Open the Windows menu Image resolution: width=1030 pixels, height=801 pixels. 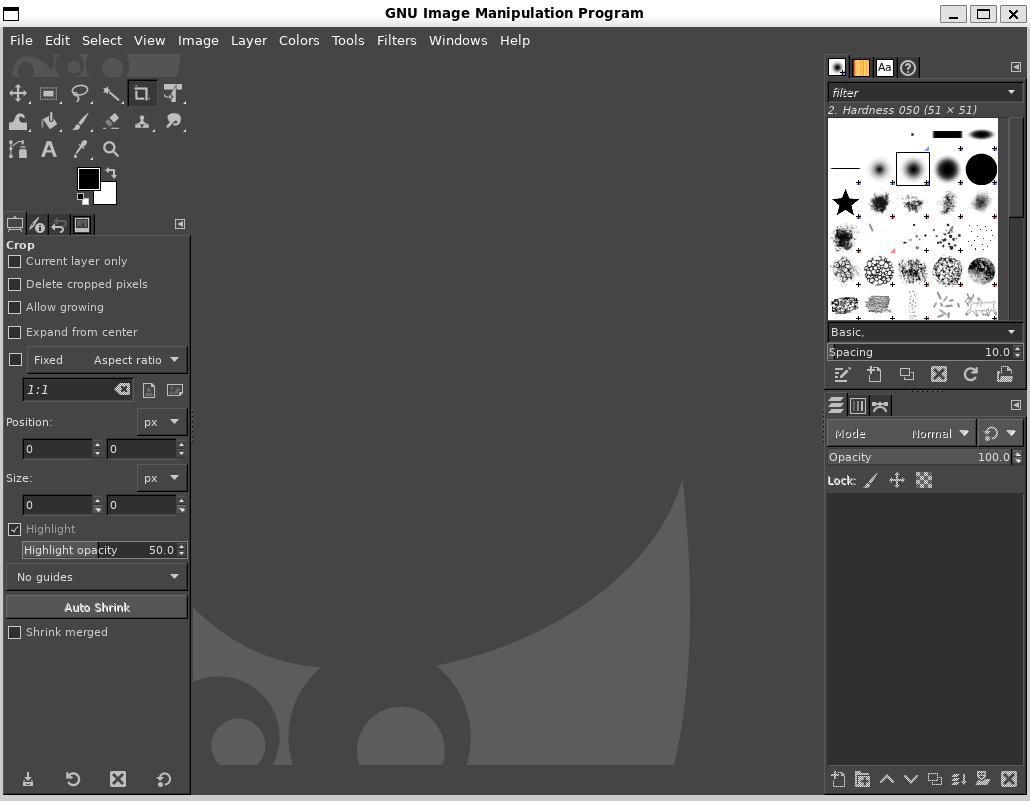[x=458, y=41]
